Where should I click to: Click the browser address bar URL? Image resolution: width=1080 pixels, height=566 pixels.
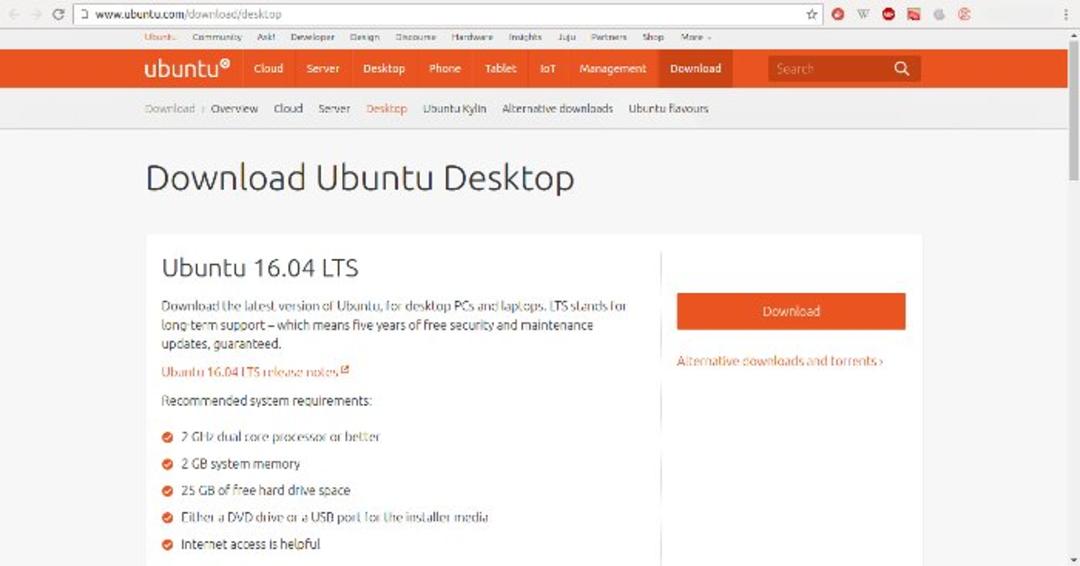coord(188,14)
